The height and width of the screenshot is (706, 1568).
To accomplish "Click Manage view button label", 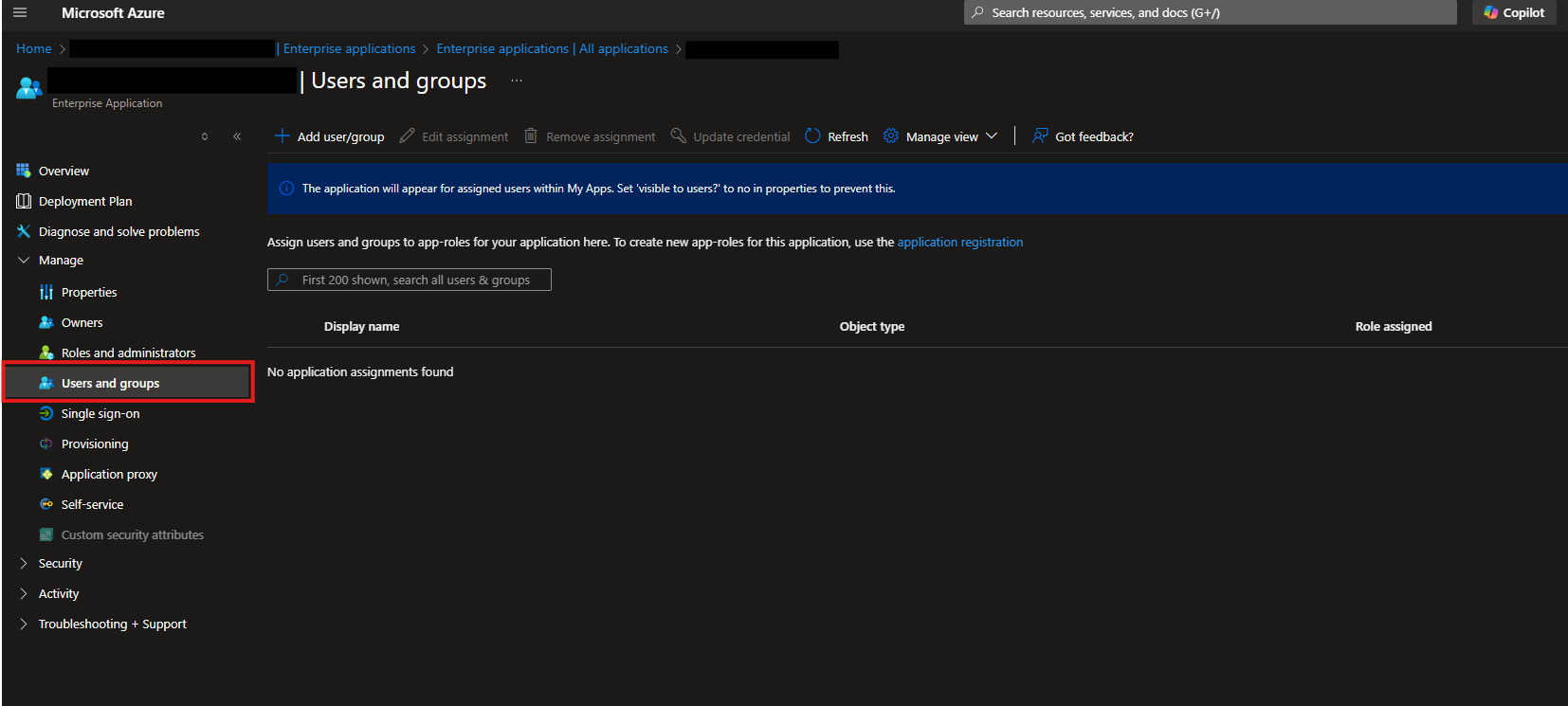I will 942,136.
